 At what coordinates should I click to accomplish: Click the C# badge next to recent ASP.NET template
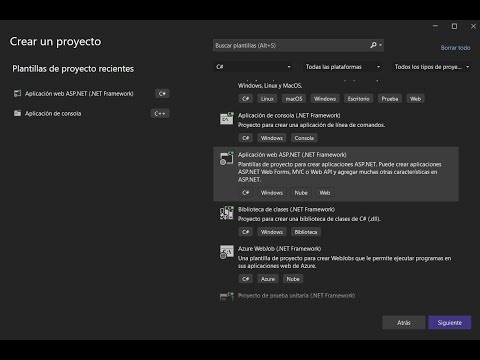tap(162, 94)
